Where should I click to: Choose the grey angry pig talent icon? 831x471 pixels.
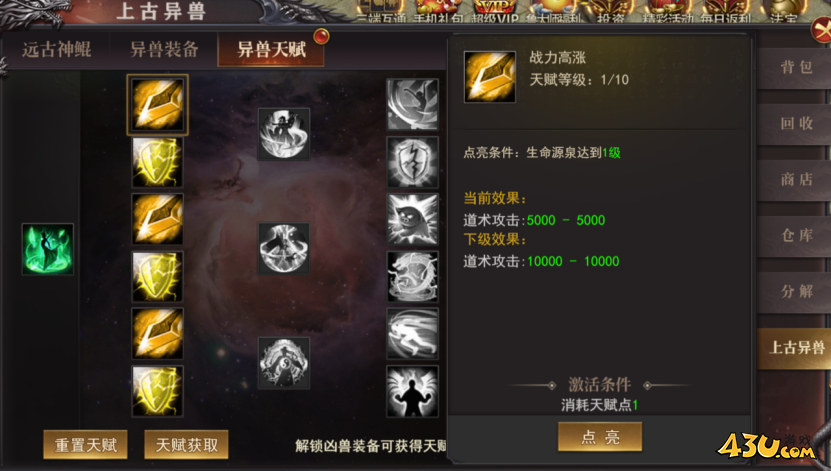pyautogui.click(x=412, y=219)
